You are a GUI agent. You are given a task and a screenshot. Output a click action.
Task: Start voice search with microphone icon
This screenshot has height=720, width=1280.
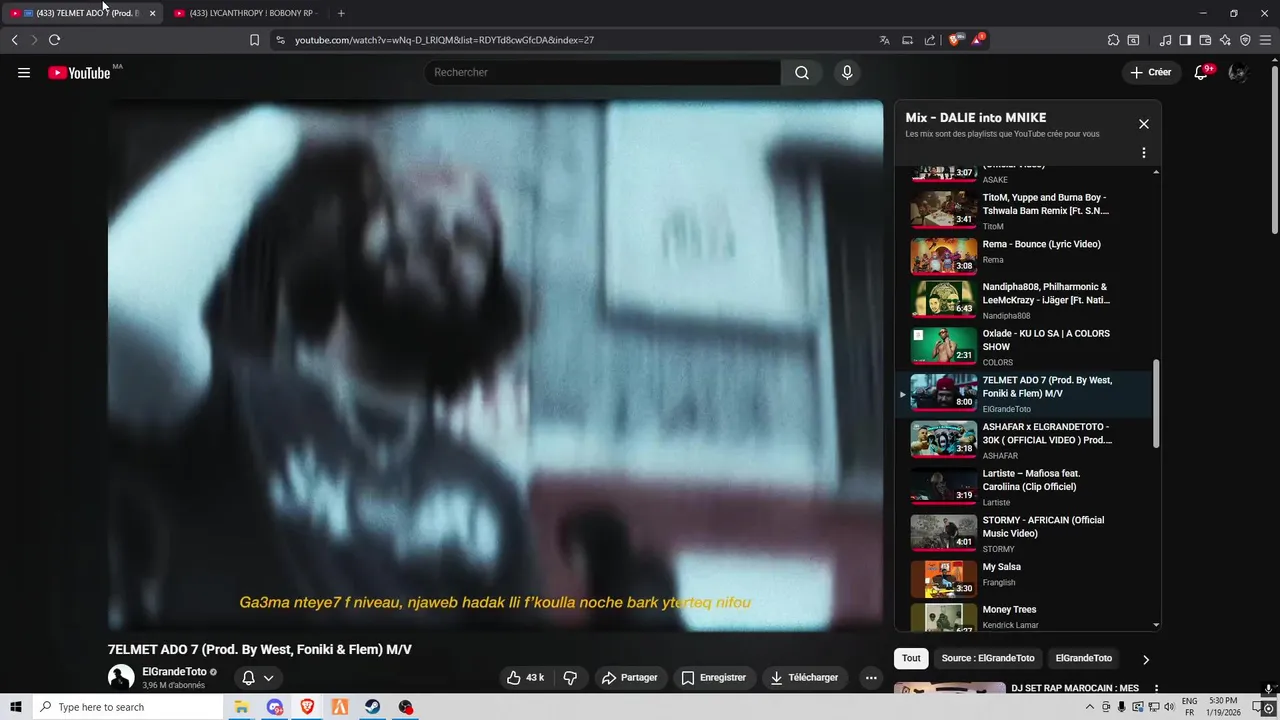click(847, 72)
